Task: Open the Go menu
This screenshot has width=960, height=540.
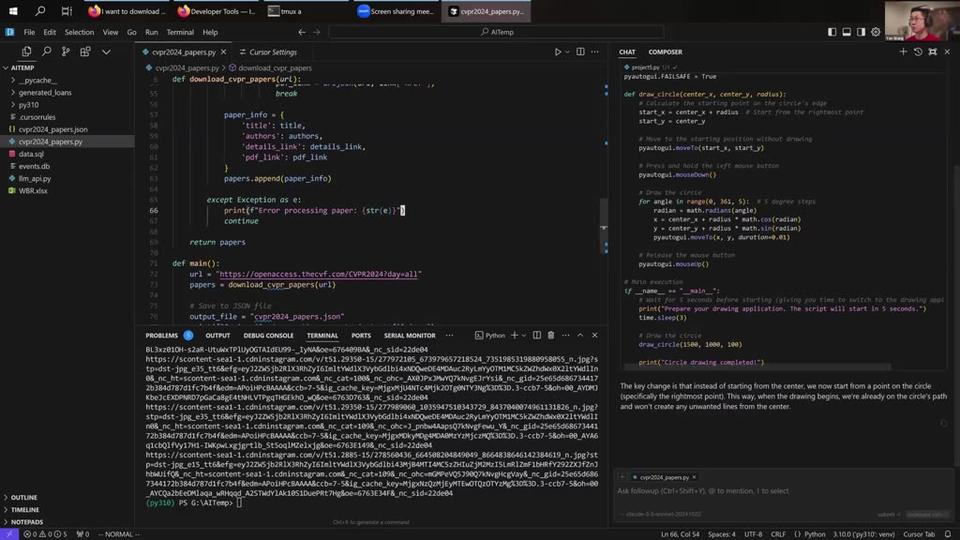Action: pos(132,32)
